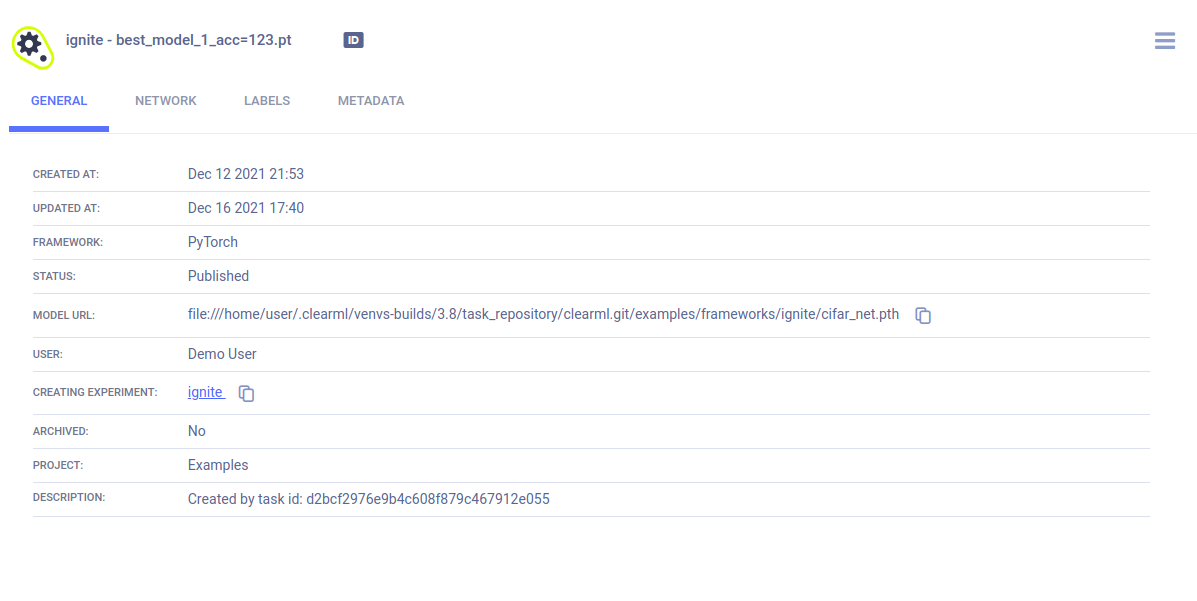Click the updated date Dec 16 2021 17:40
The width and height of the screenshot is (1197, 601).
point(246,208)
